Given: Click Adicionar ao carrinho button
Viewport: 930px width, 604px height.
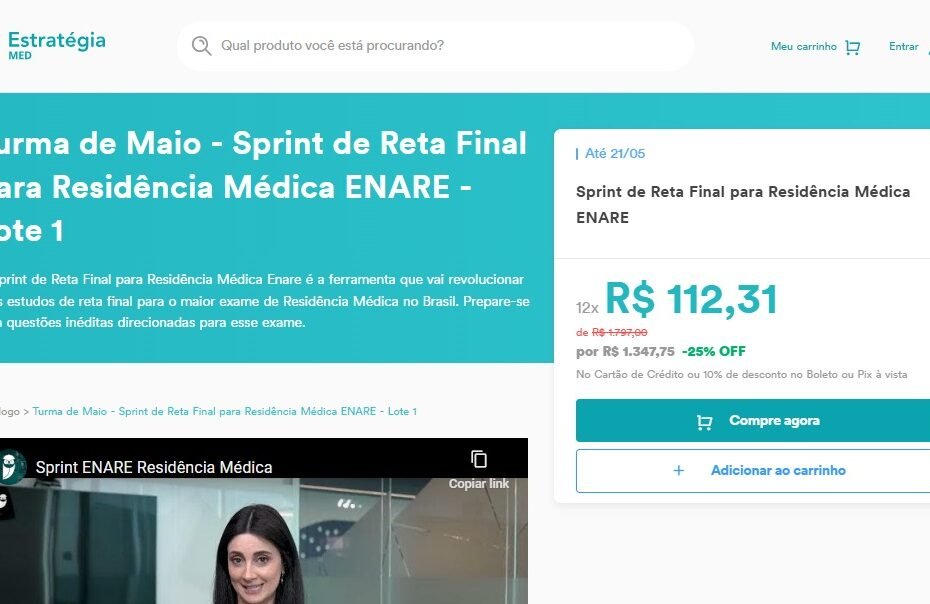Looking at the screenshot, I should click(753, 471).
